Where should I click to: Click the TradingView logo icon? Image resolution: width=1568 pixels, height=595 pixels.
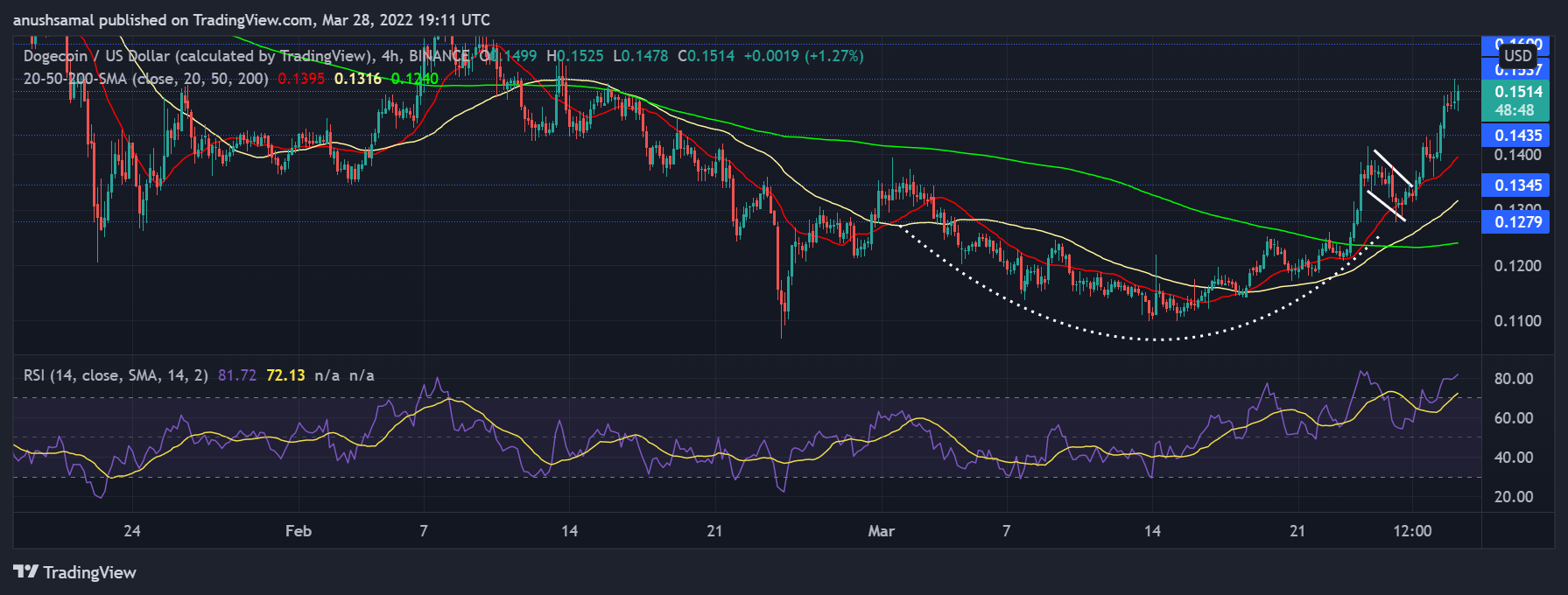pos(26,572)
